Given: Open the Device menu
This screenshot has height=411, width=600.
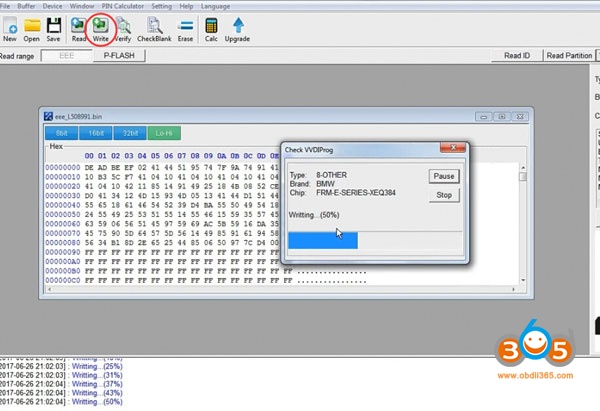Looking at the screenshot, I should [x=52, y=6].
